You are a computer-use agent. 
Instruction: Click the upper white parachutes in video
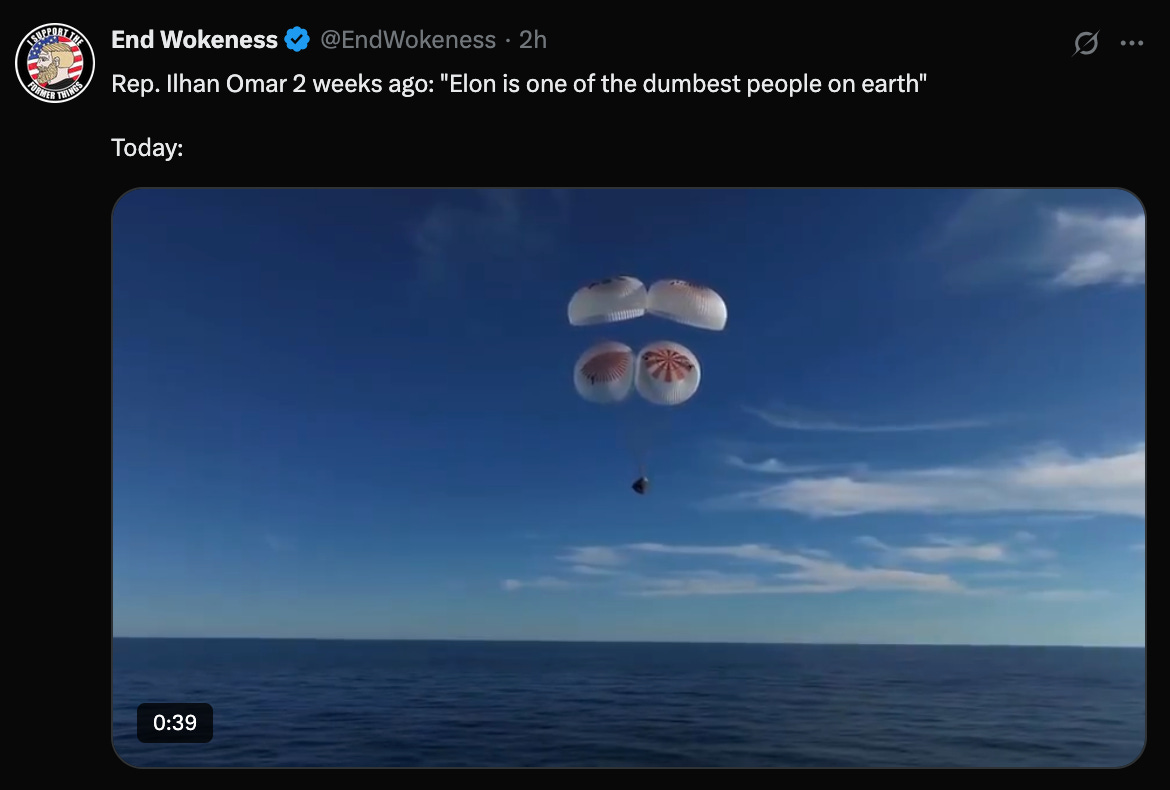(647, 302)
